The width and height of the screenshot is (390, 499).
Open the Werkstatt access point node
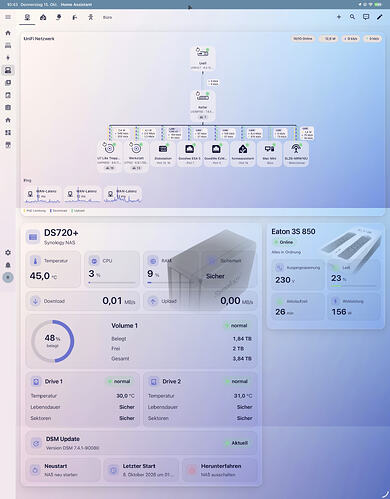pyautogui.click(x=136, y=156)
